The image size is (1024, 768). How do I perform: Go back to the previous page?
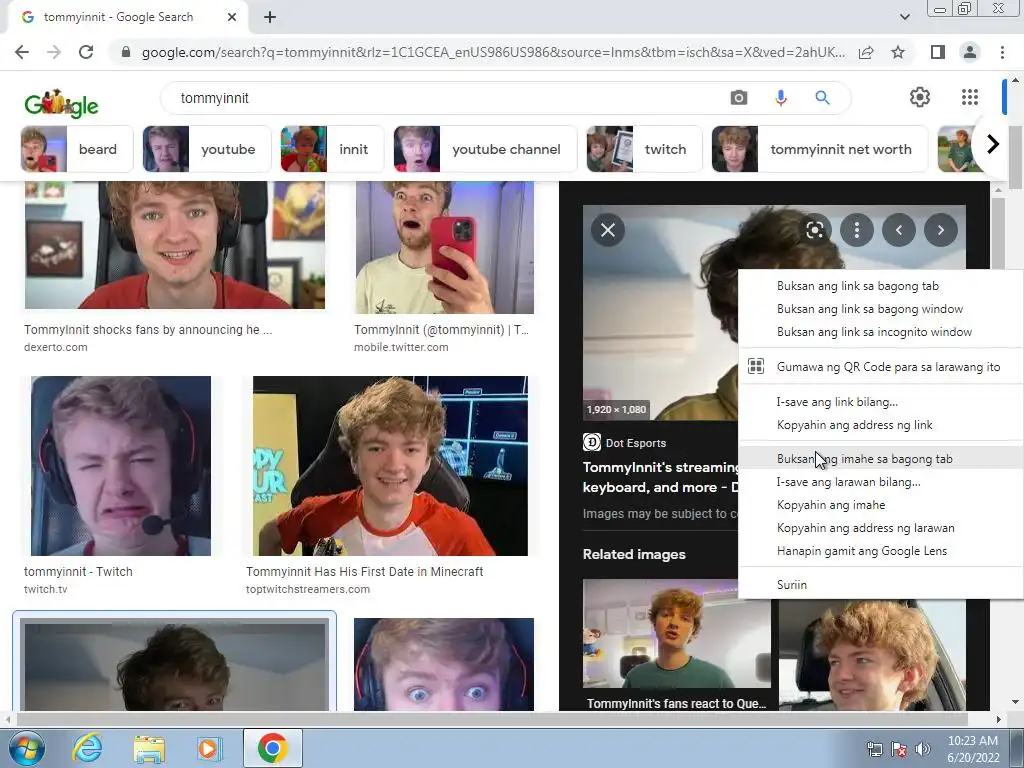[22, 52]
